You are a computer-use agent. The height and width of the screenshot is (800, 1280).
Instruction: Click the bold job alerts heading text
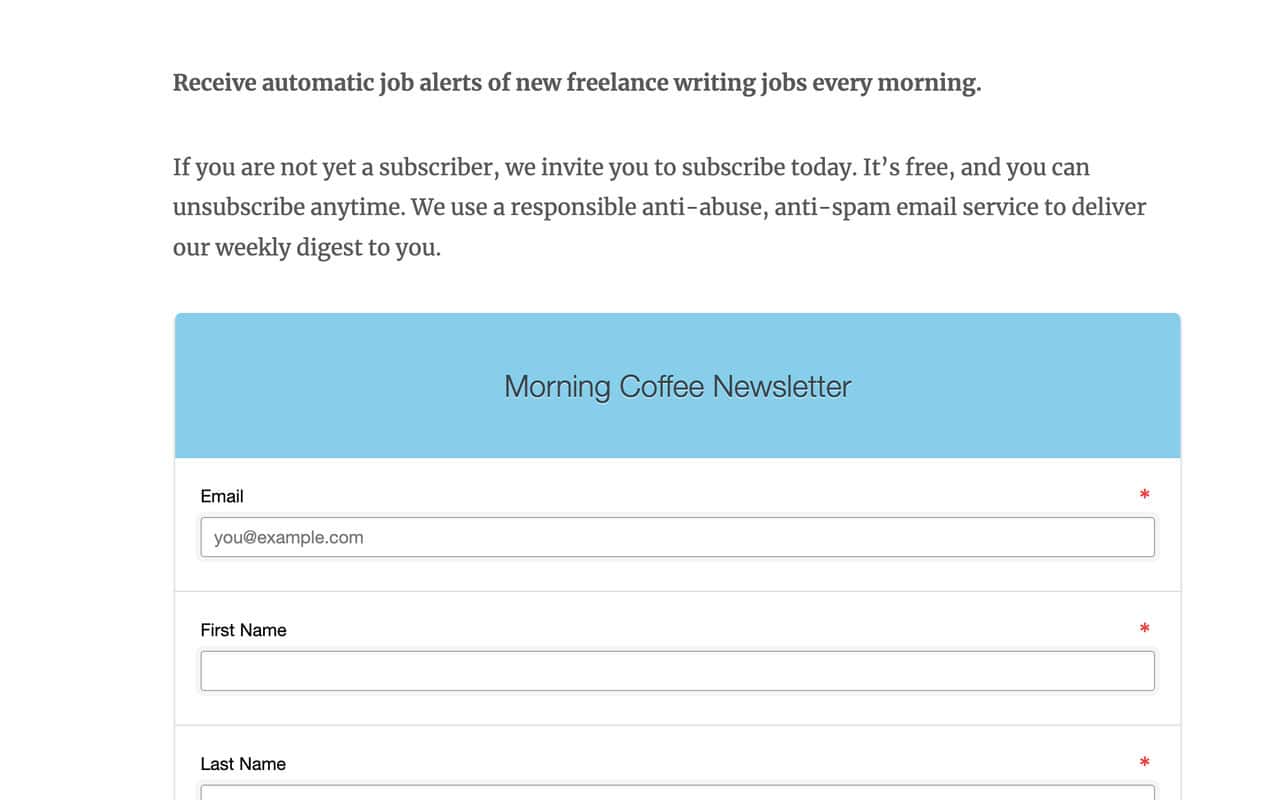[x=576, y=82]
